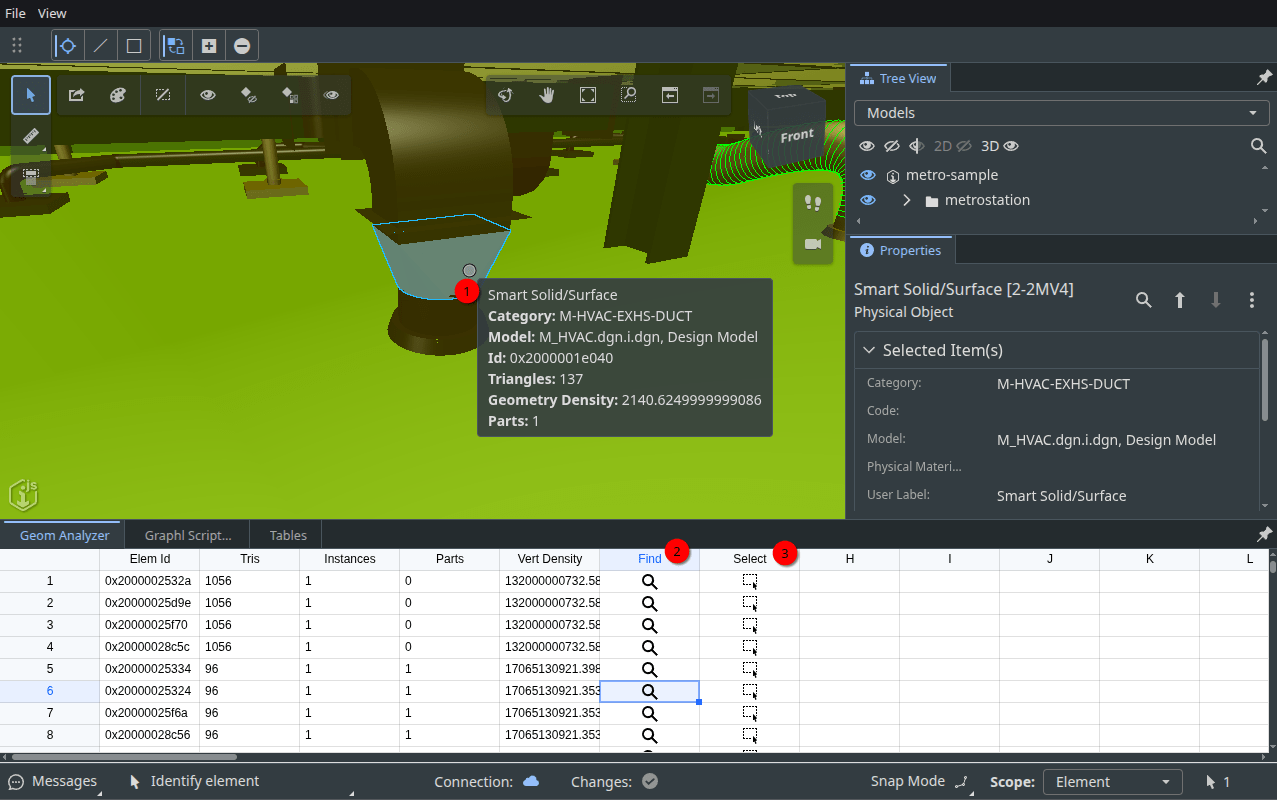Click Identify element in the status bar
The width and height of the screenshot is (1277, 800).
(195, 781)
